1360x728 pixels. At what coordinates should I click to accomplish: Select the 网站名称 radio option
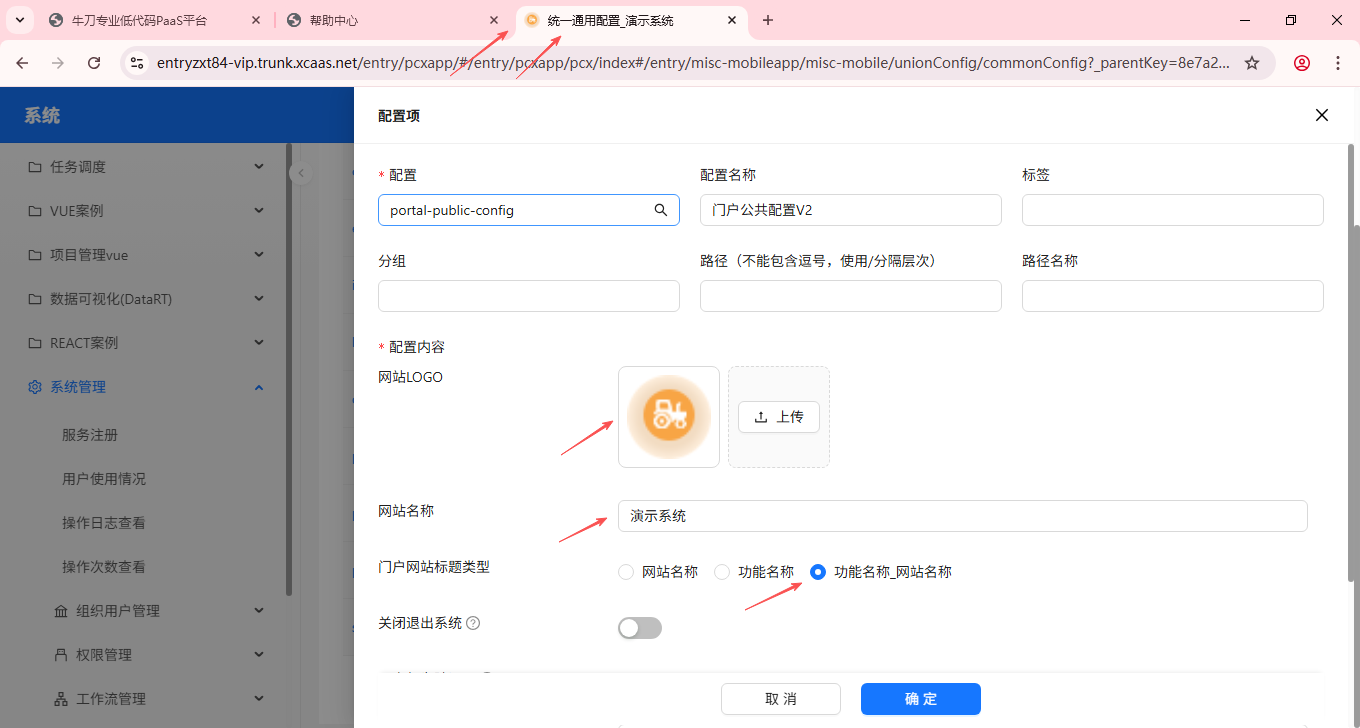(626, 572)
